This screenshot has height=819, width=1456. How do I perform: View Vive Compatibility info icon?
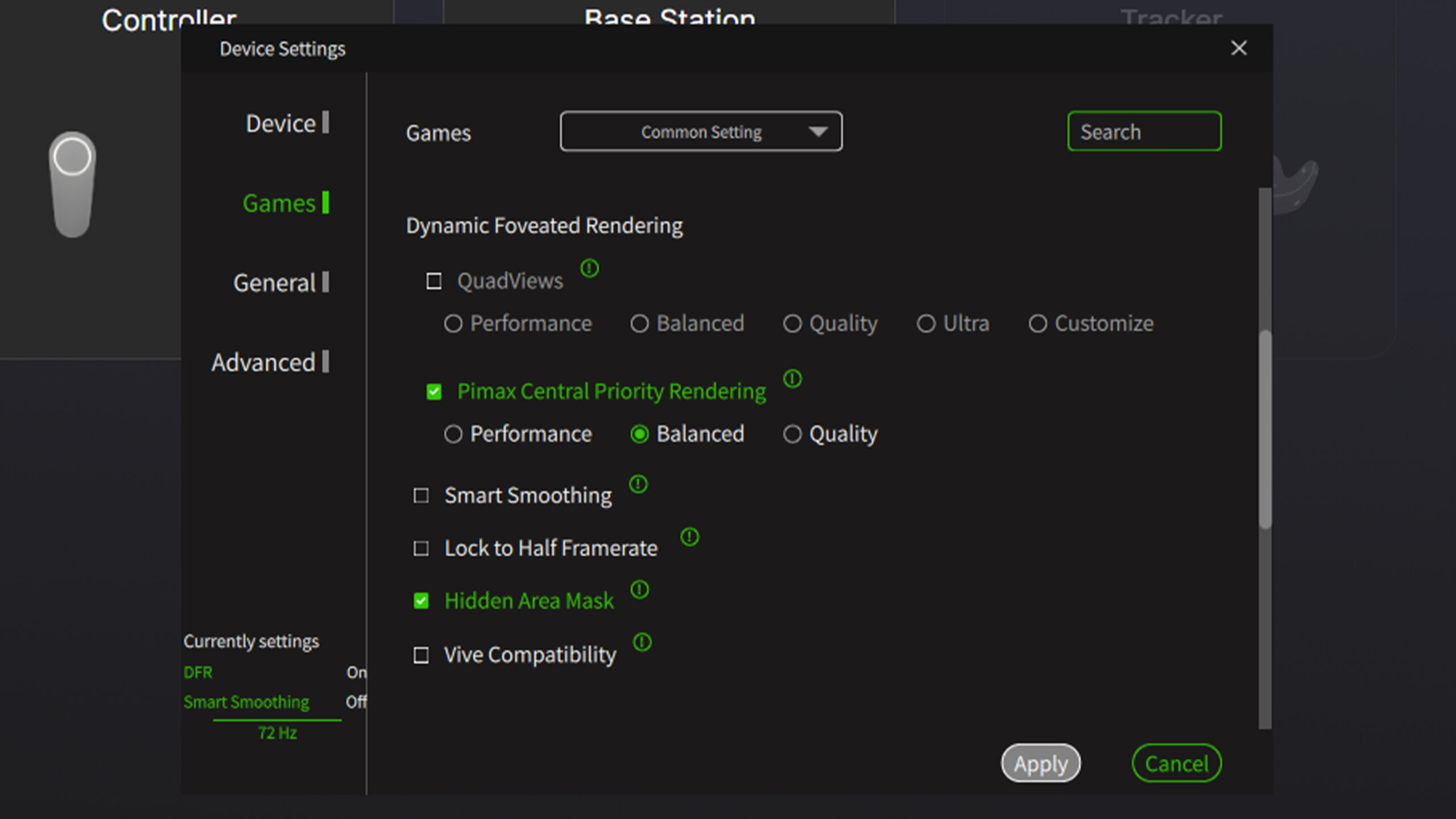coord(642,642)
